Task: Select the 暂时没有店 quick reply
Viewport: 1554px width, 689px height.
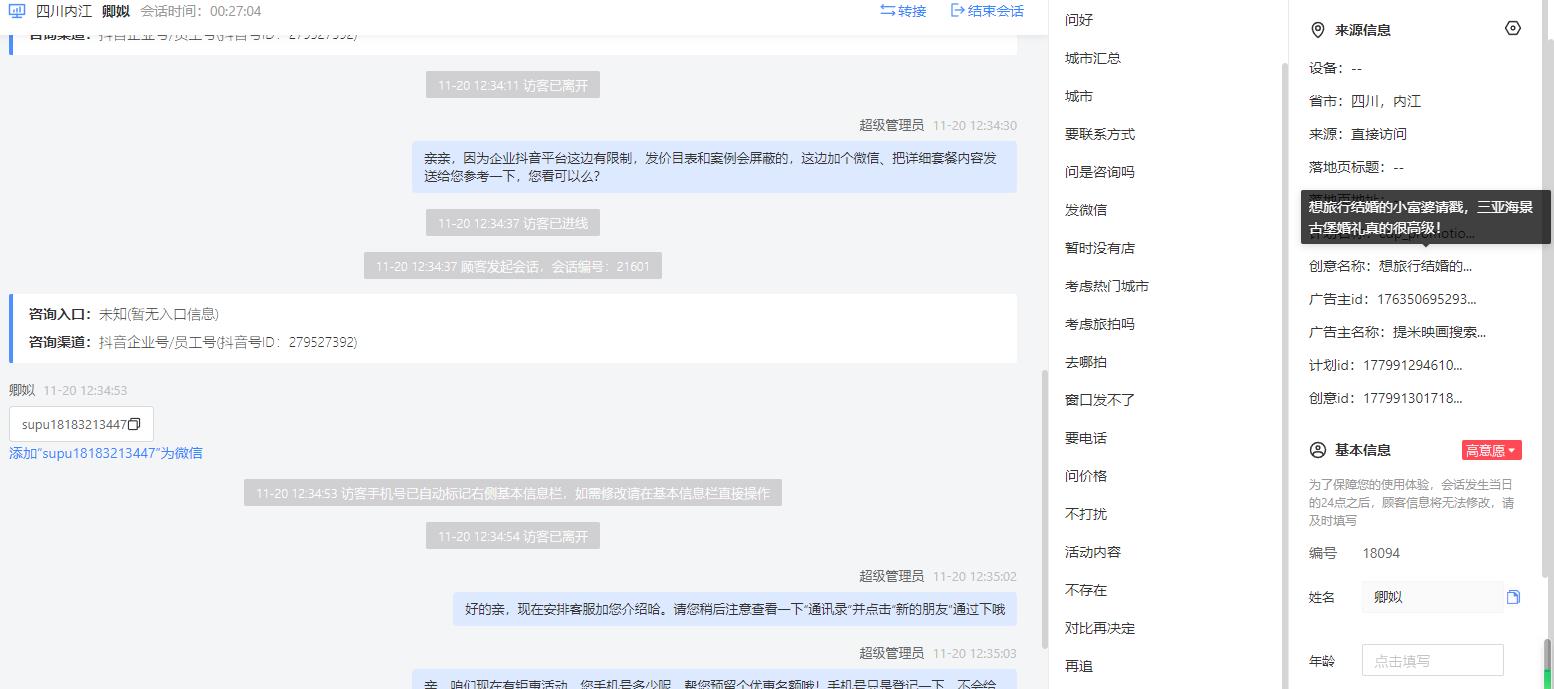Action: coord(1100,248)
